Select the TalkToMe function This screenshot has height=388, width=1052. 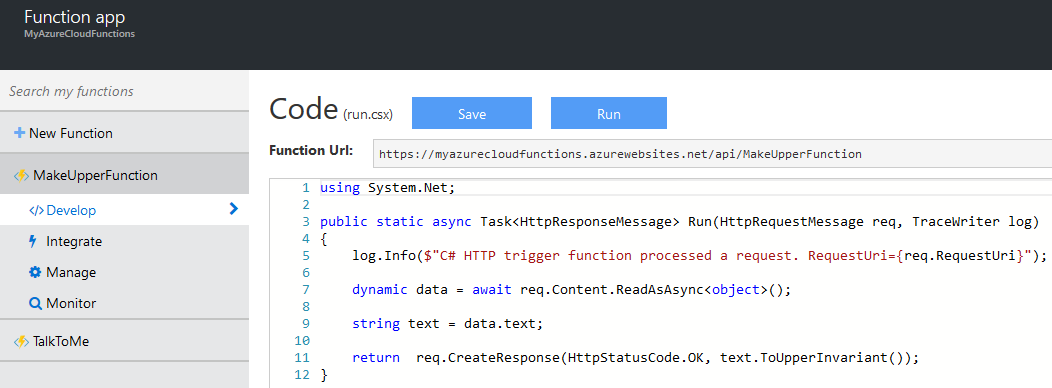pyautogui.click(x=124, y=341)
